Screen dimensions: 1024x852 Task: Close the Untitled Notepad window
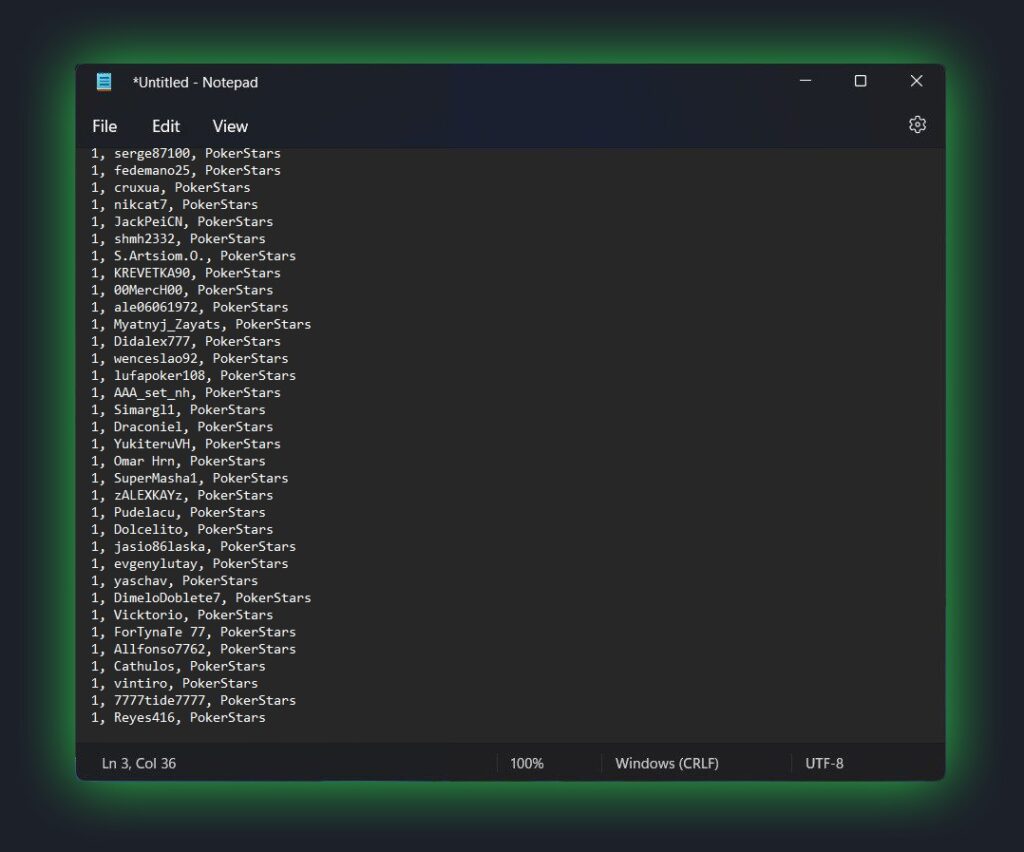916,82
